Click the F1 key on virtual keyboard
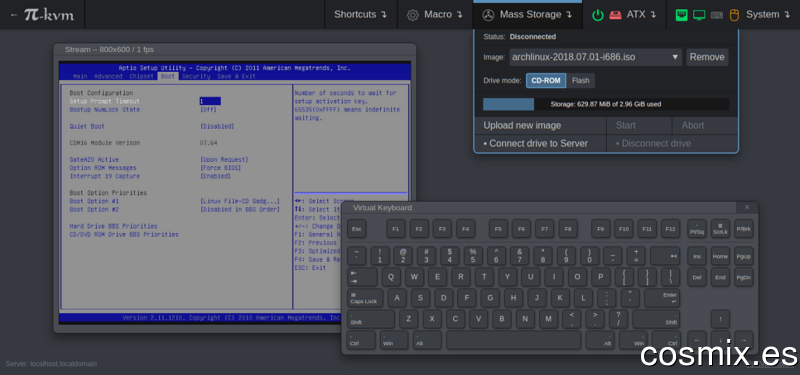This screenshot has width=800, height=375. [x=395, y=229]
